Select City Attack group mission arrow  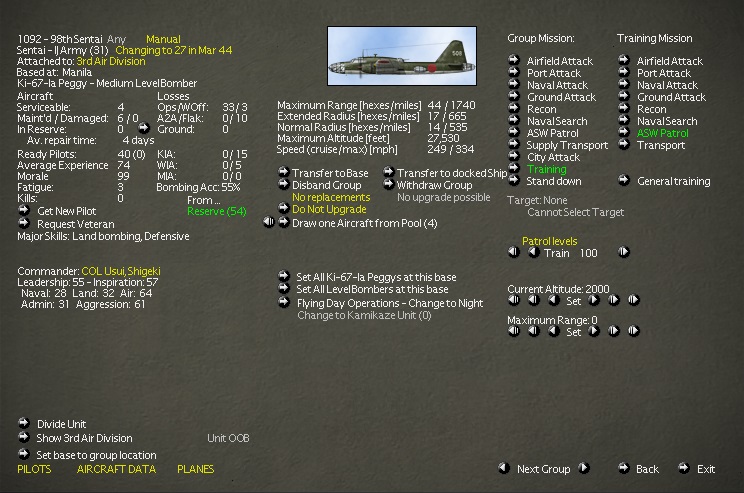click(x=514, y=156)
